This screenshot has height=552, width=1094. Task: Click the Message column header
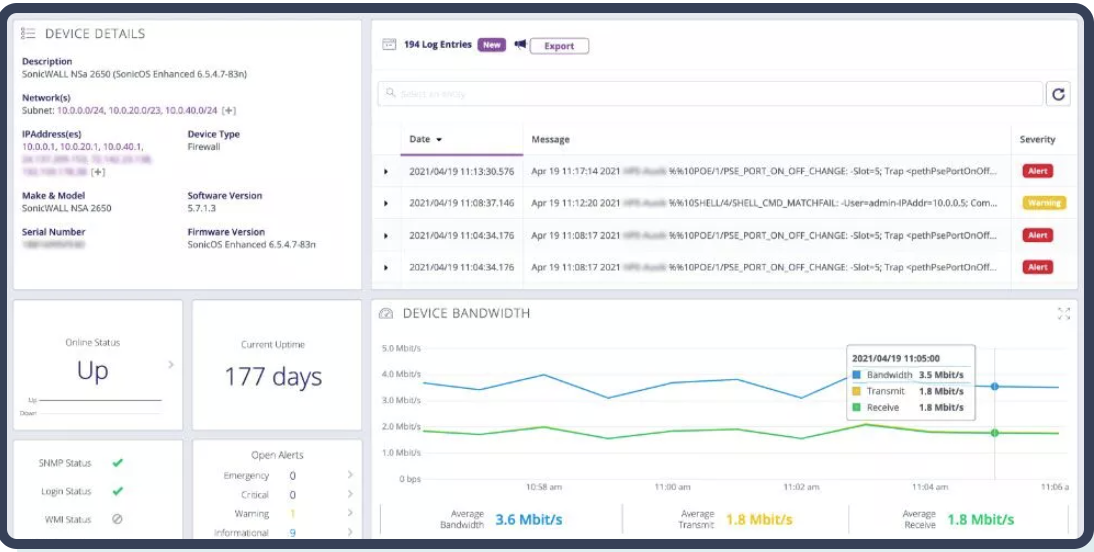tap(550, 140)
